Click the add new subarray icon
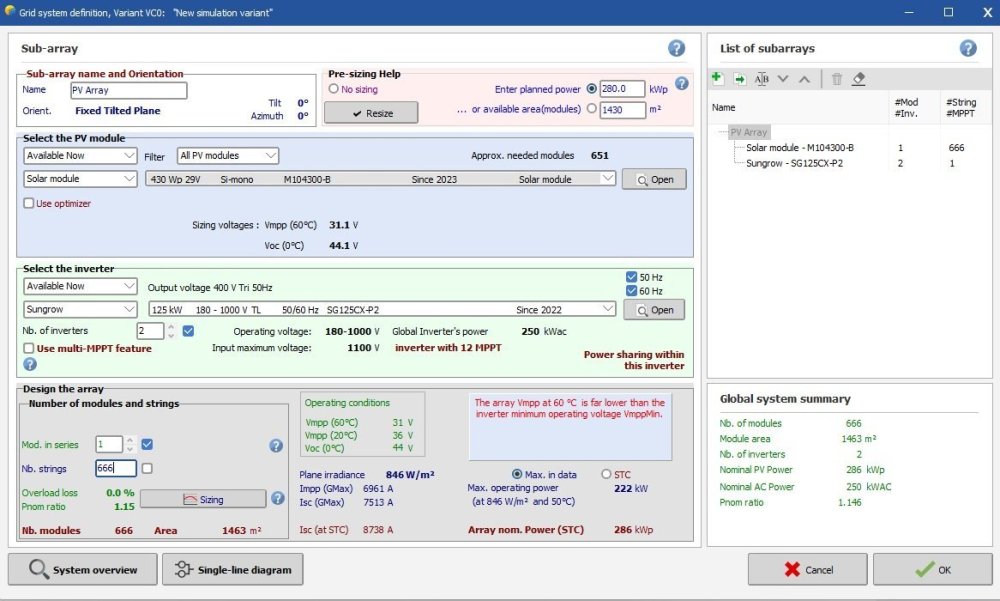 pyautogui.click(x=717, y=78)
